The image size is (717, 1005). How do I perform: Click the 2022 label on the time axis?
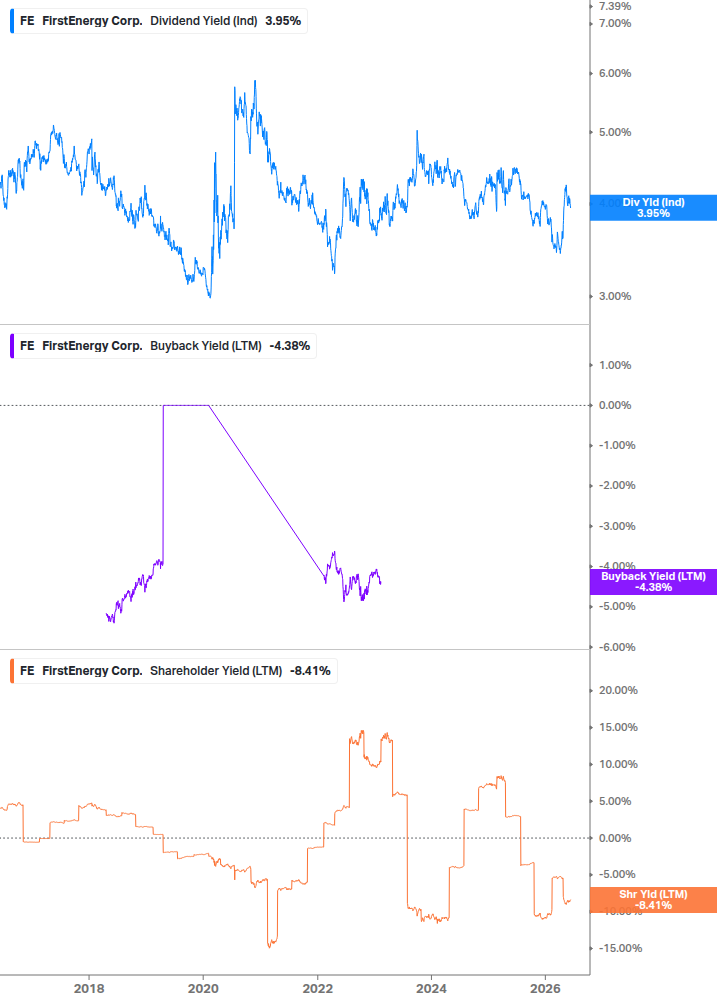point(318,988)
